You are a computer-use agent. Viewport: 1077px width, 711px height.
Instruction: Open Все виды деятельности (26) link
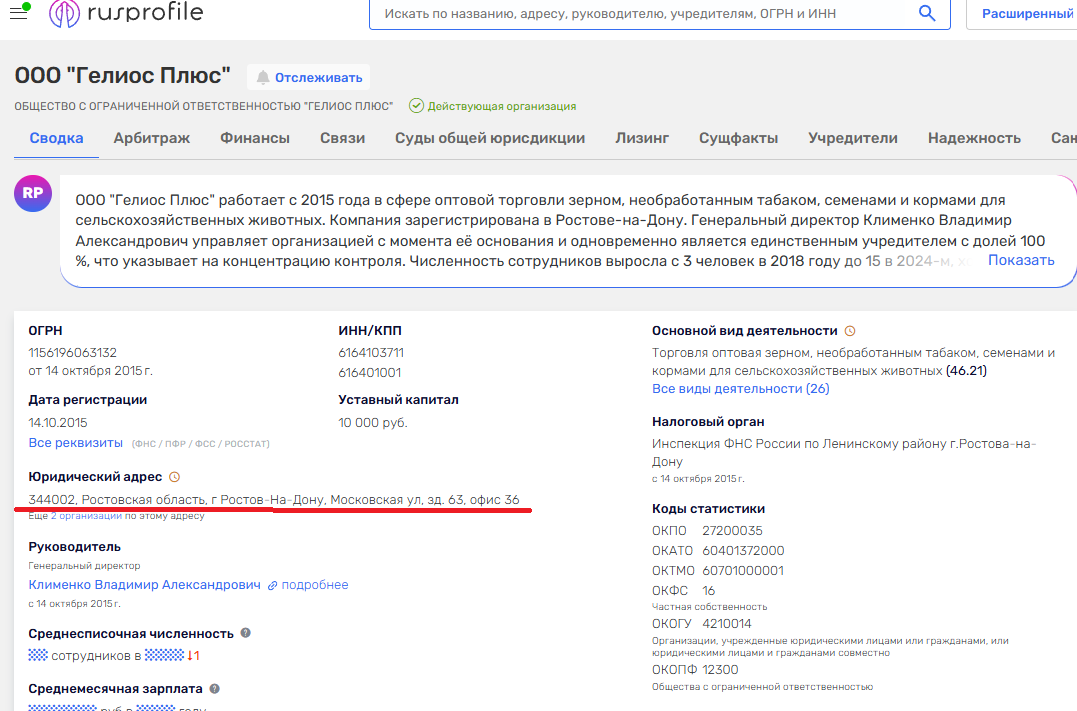click(740, 389)
